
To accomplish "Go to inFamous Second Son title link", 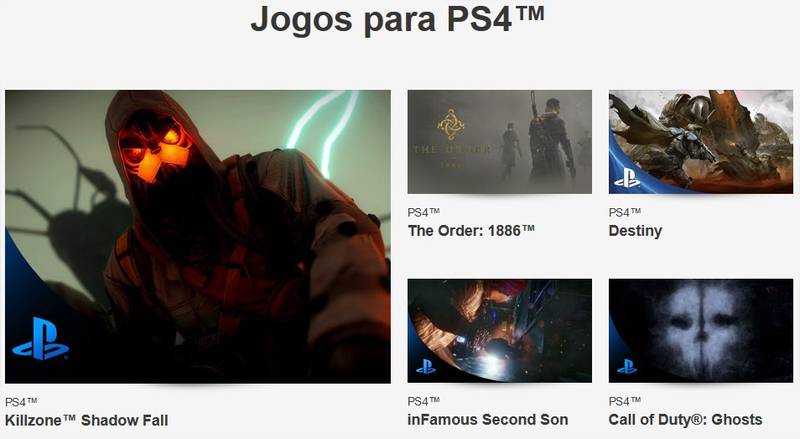I will [x=488, y=420].
